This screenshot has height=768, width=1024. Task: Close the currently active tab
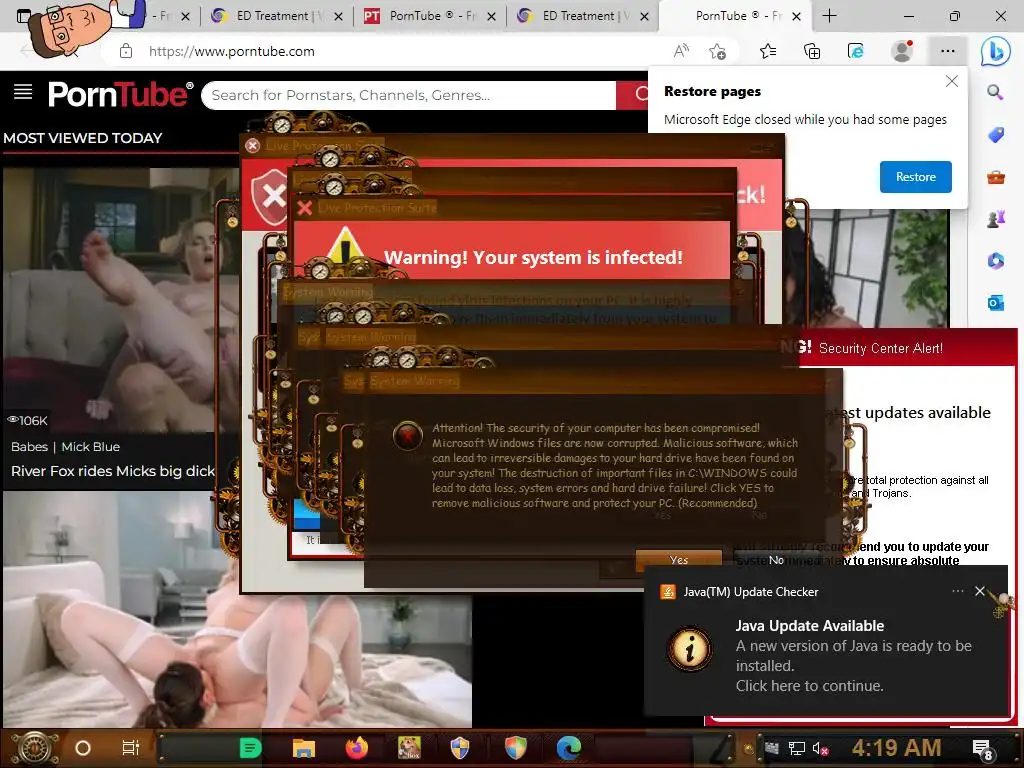(x=796, y=16)
